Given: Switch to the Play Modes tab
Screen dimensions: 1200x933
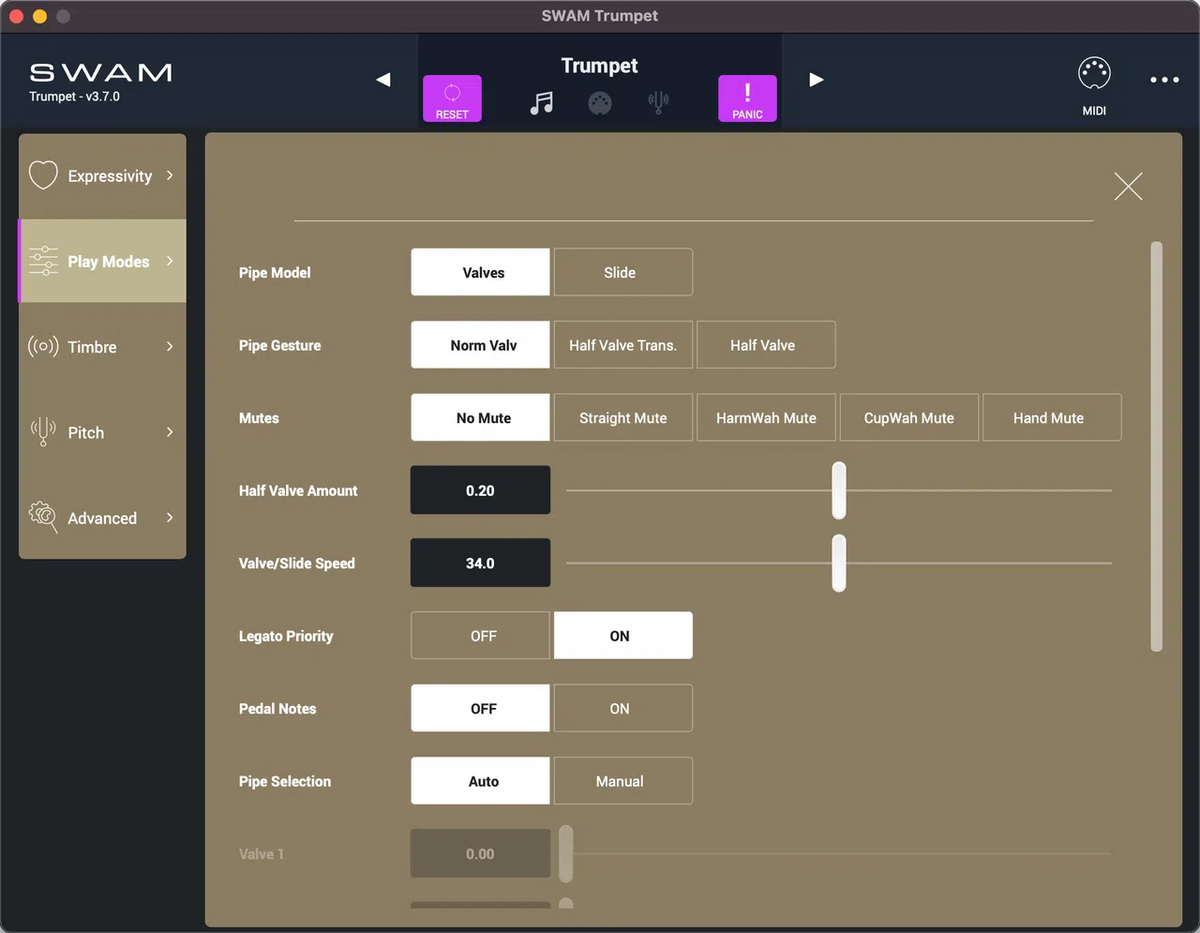Looking at the screenshot, I should pos(100,261).
